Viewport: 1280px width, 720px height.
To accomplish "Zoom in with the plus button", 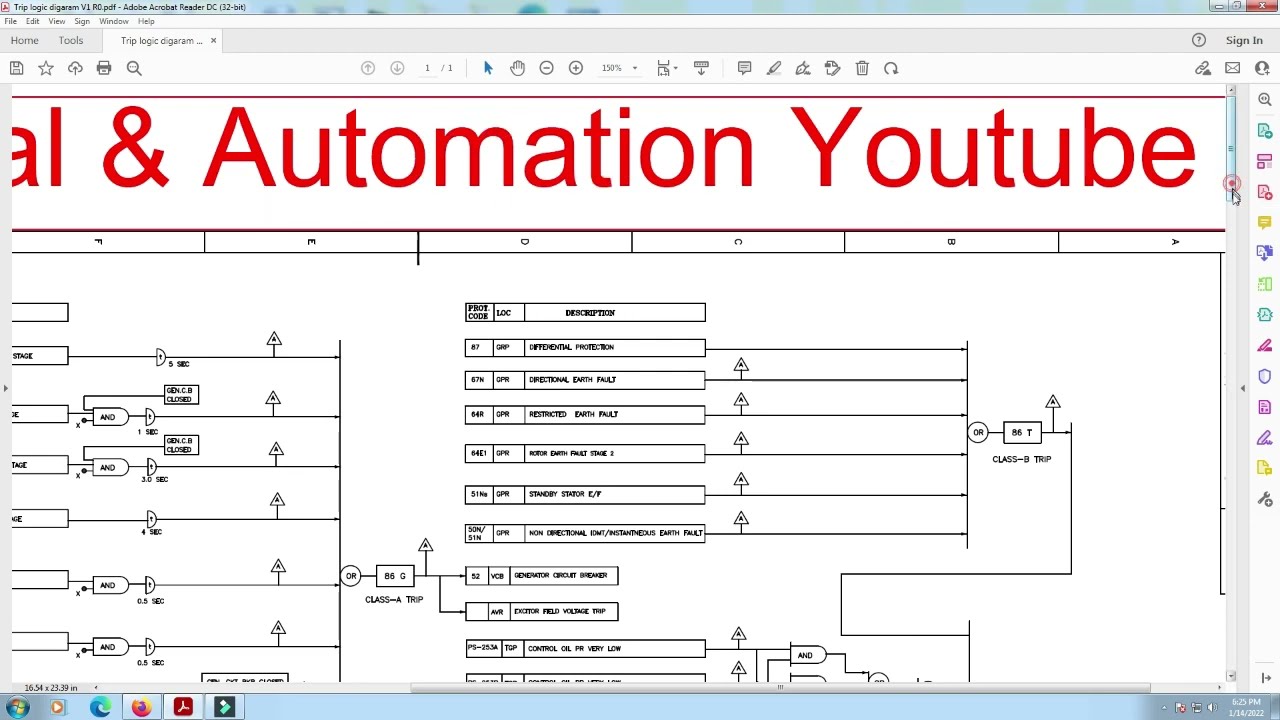I will point(576,68).
